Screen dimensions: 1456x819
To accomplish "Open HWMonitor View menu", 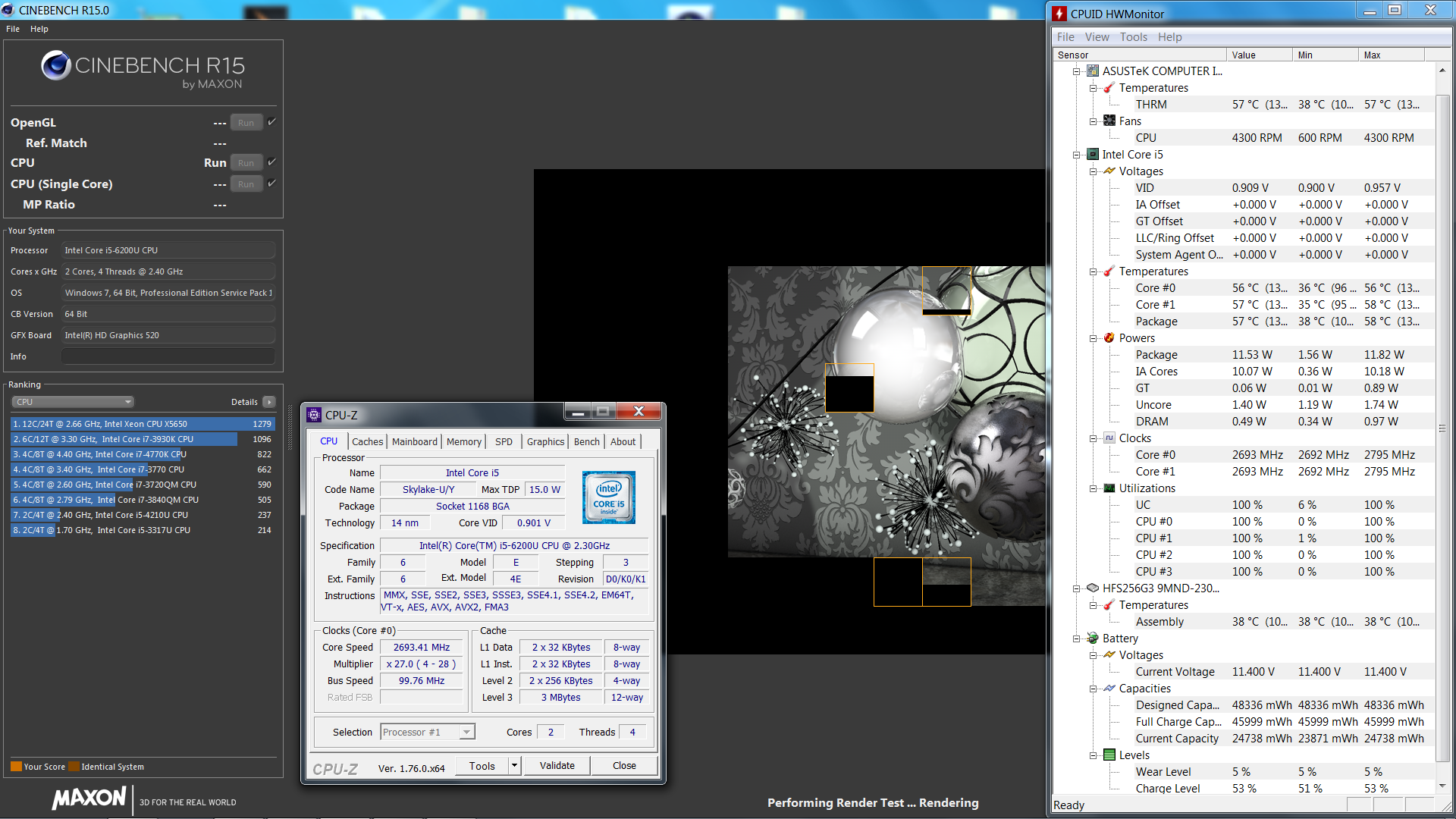I will point(1097,36).
